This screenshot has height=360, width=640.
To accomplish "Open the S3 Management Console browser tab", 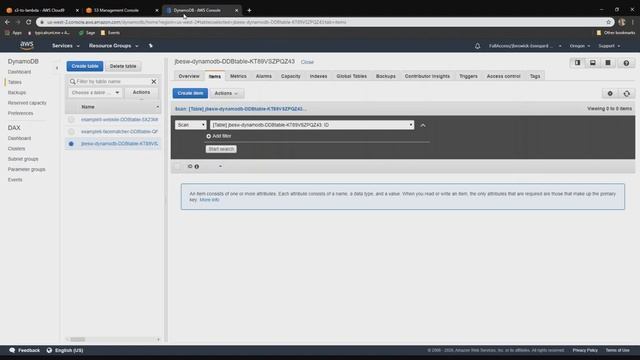I will click(121, 10).
